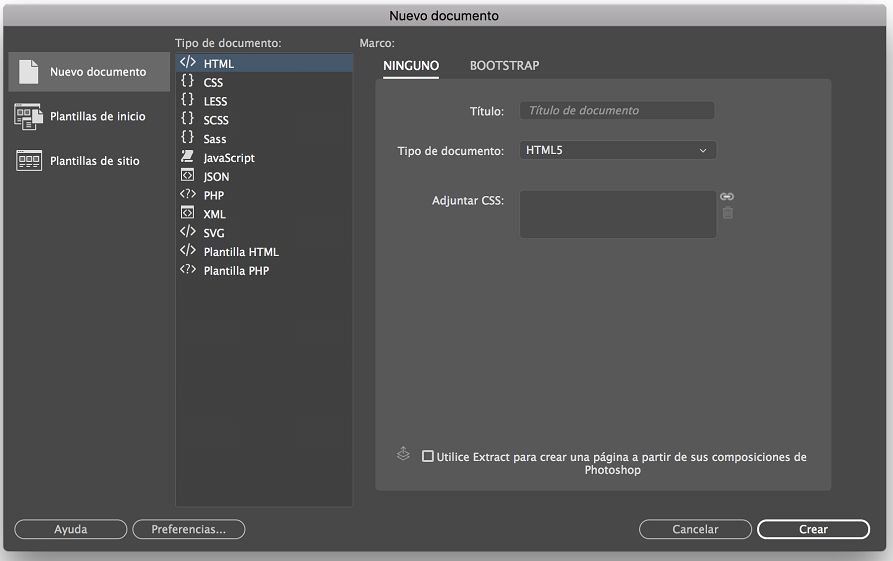Viewport: 893px width, 561px height.
Task: Switch to the NINGUNO framework tab
Action: (411, 65)
